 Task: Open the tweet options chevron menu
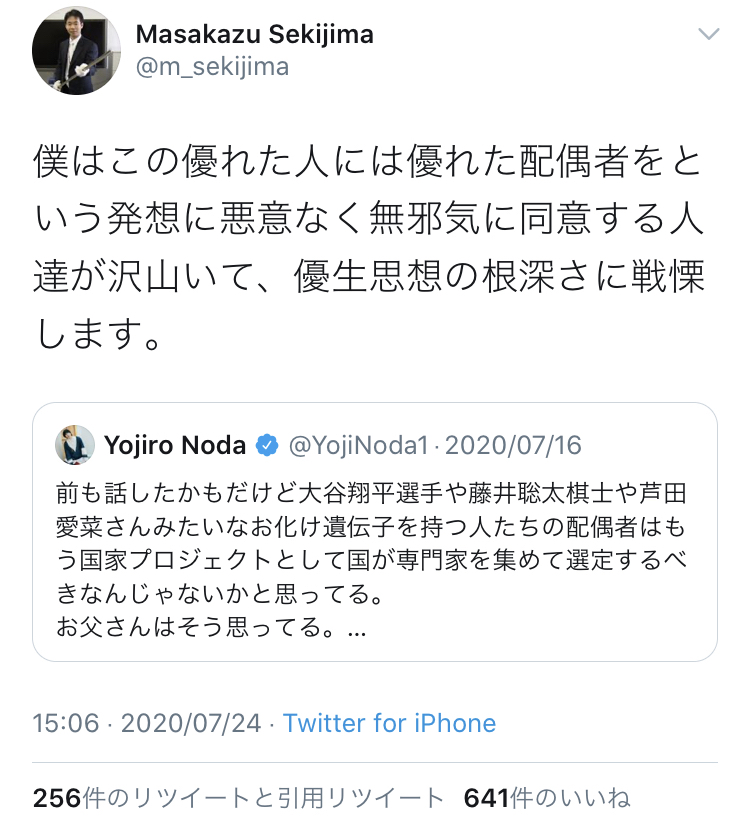708,35
